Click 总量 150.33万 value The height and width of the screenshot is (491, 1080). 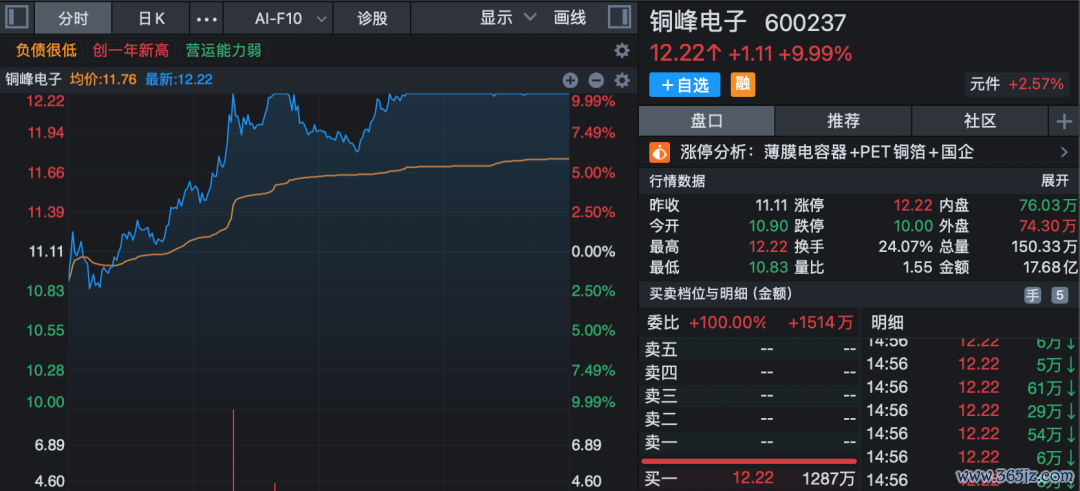1045,247
